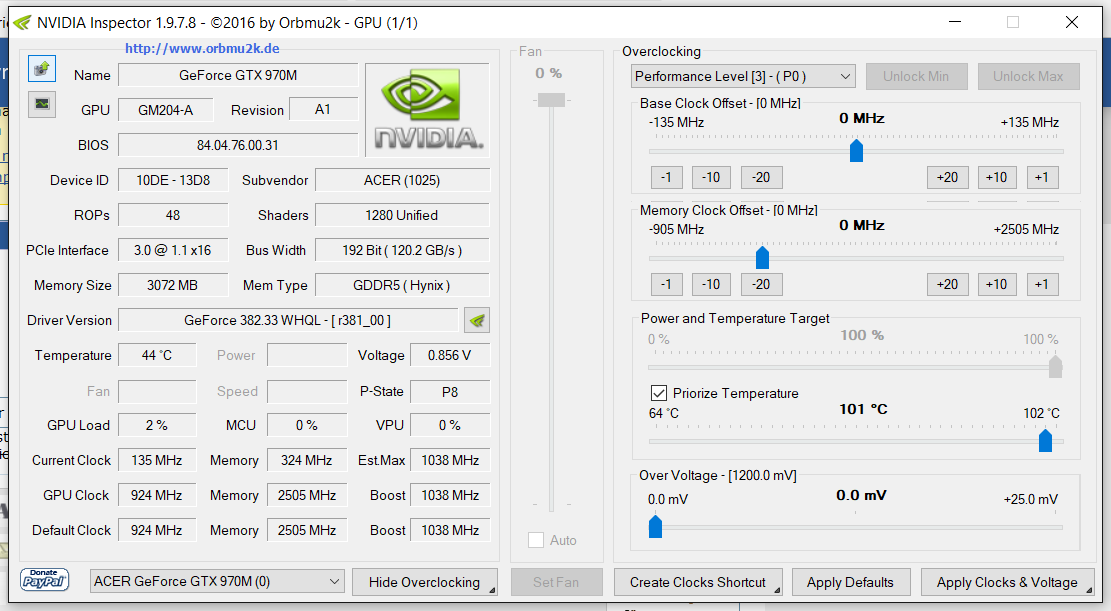Viewport: 1111px width, 611px height.
Task: Toggle the Priorize Temperature checkbox
Action: [658, 393]
